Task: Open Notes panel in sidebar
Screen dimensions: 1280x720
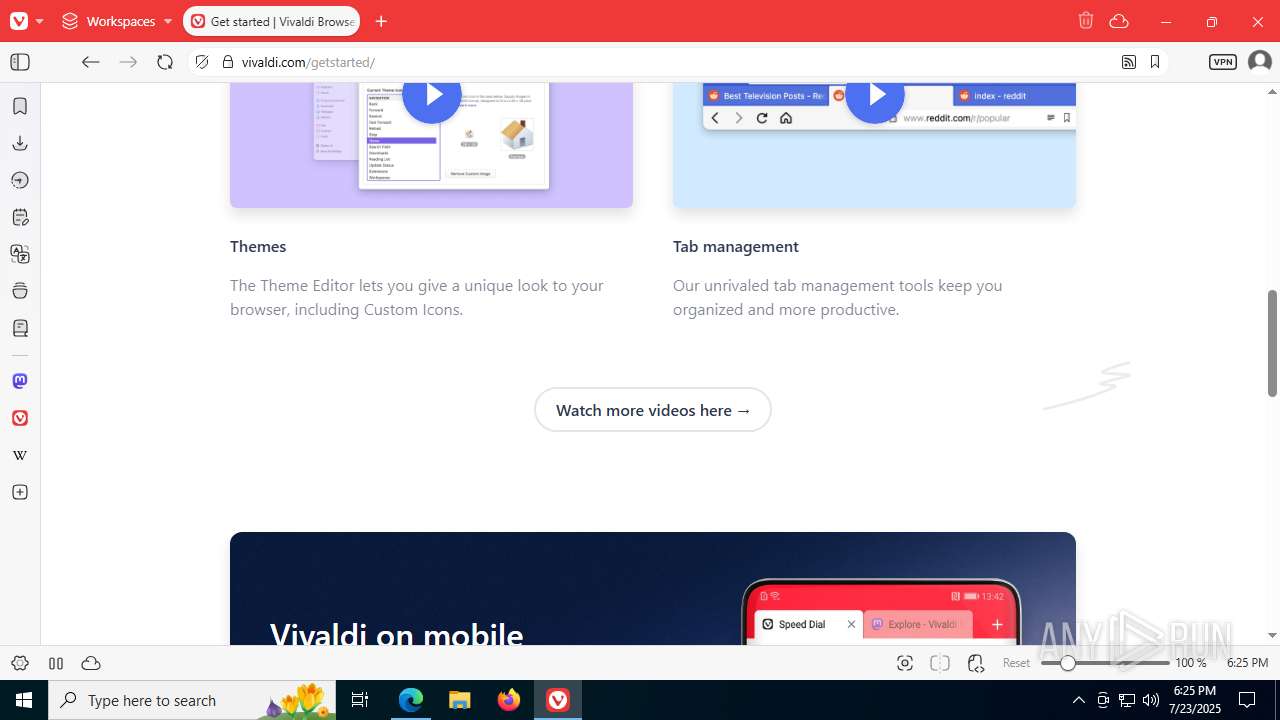Action: pyautogui.click(x=20, y=217)
